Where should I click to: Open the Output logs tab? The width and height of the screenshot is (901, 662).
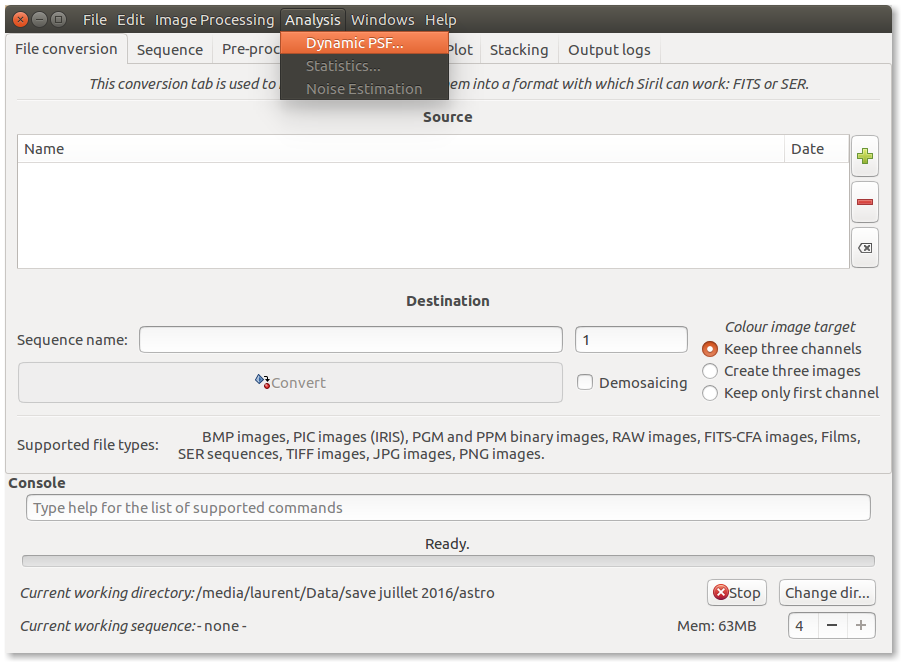[x=609, y=50]
